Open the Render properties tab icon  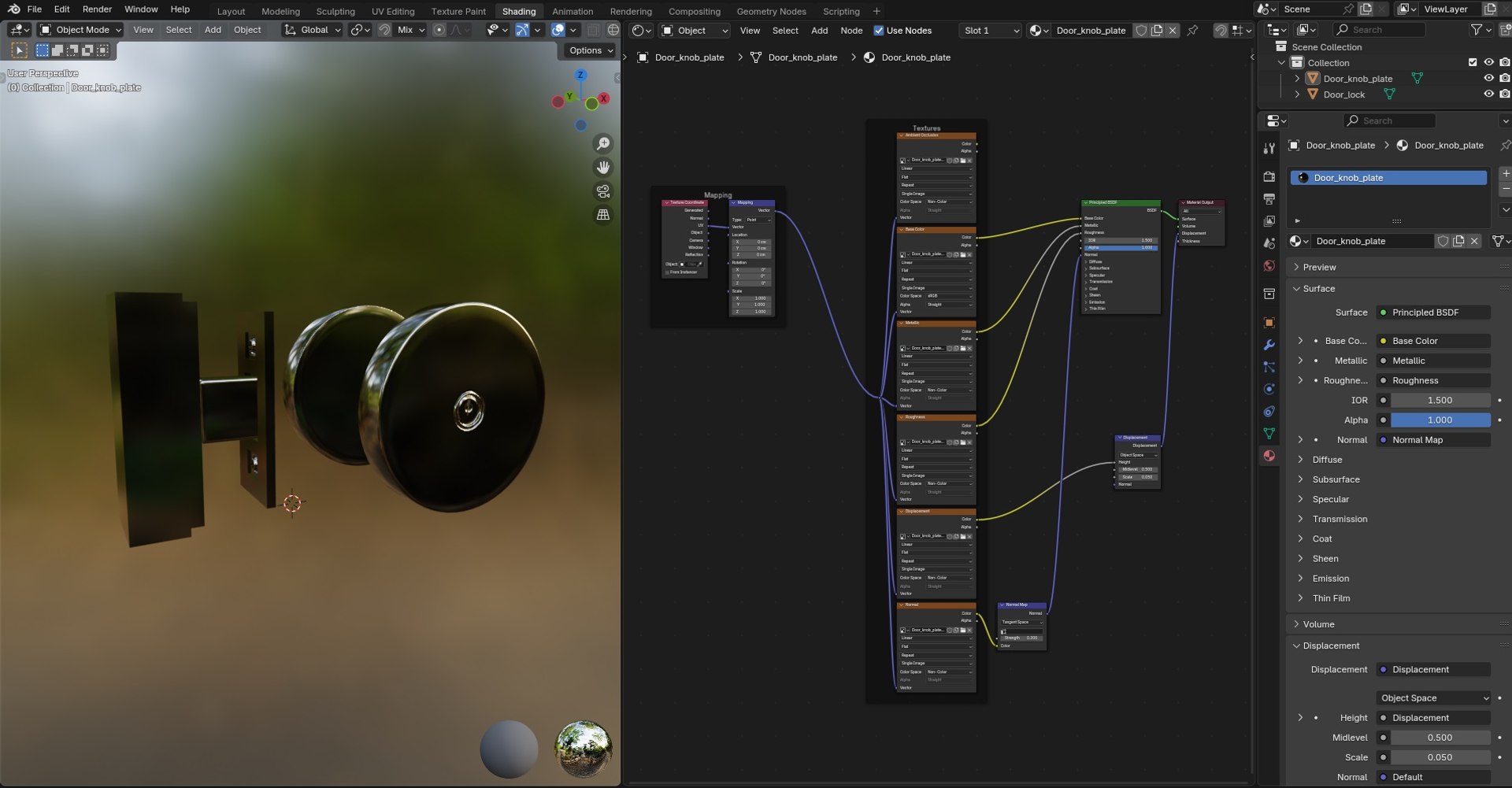coord(1269,177)
